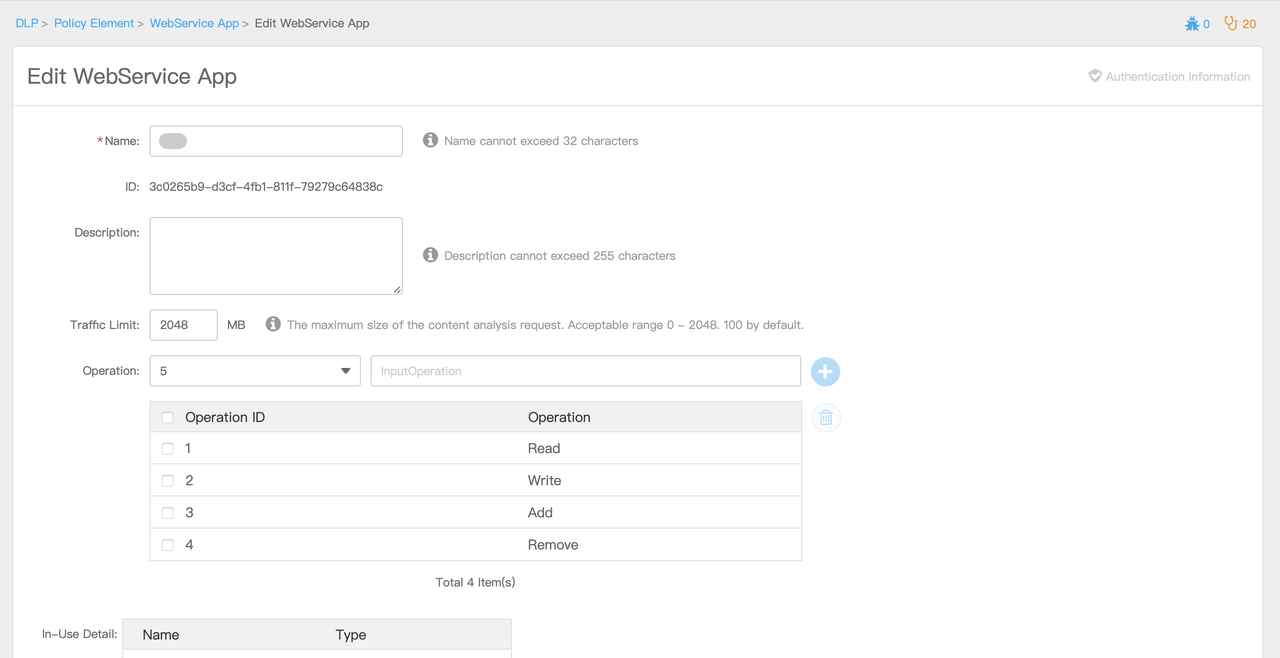Click the trash icon to delete selected operations
This screenshot has width=1280, height=658.
coord(825,417)
